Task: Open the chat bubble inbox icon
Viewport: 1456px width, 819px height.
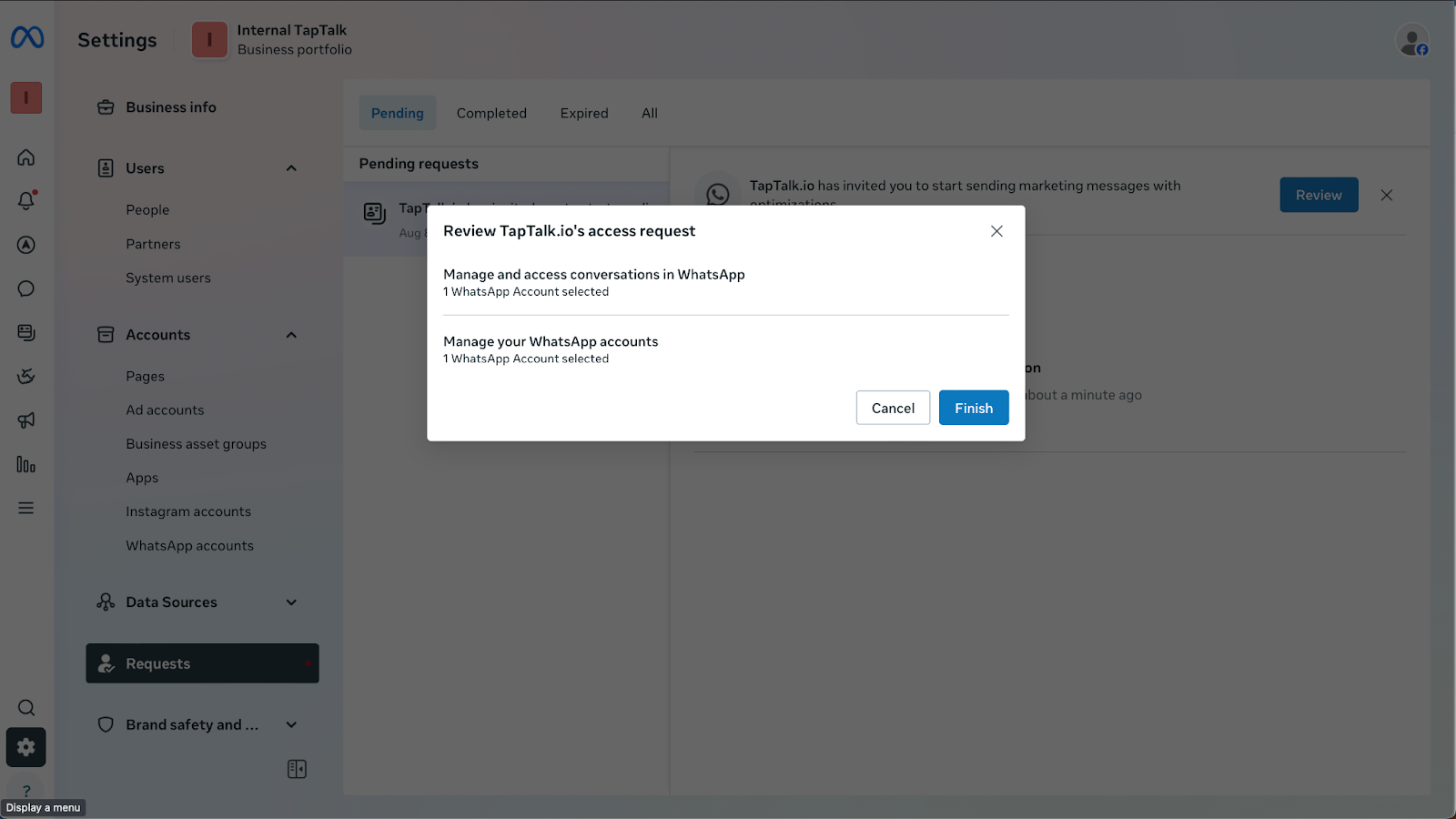Action: (x=26, y=288)
